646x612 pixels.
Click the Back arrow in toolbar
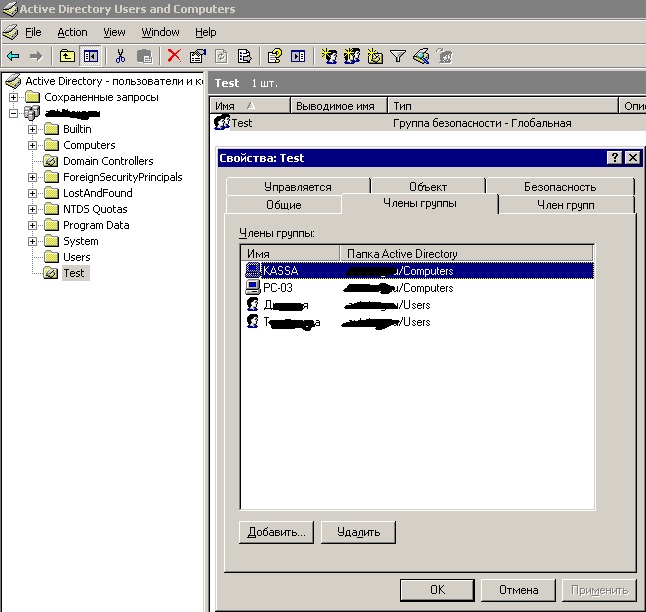pos(12,57)
